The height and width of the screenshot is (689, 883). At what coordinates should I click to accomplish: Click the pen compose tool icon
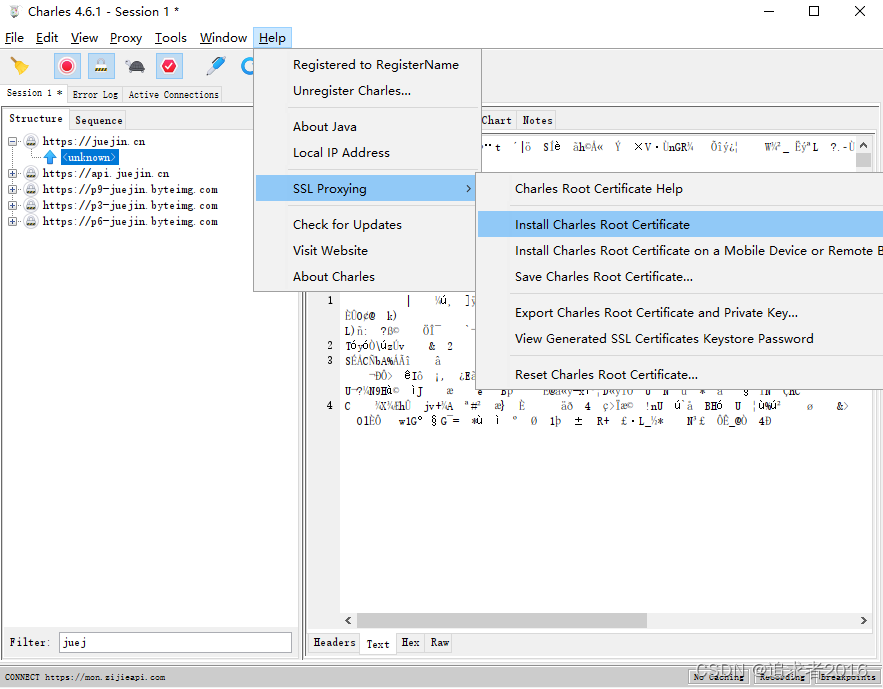pos(216,66)
